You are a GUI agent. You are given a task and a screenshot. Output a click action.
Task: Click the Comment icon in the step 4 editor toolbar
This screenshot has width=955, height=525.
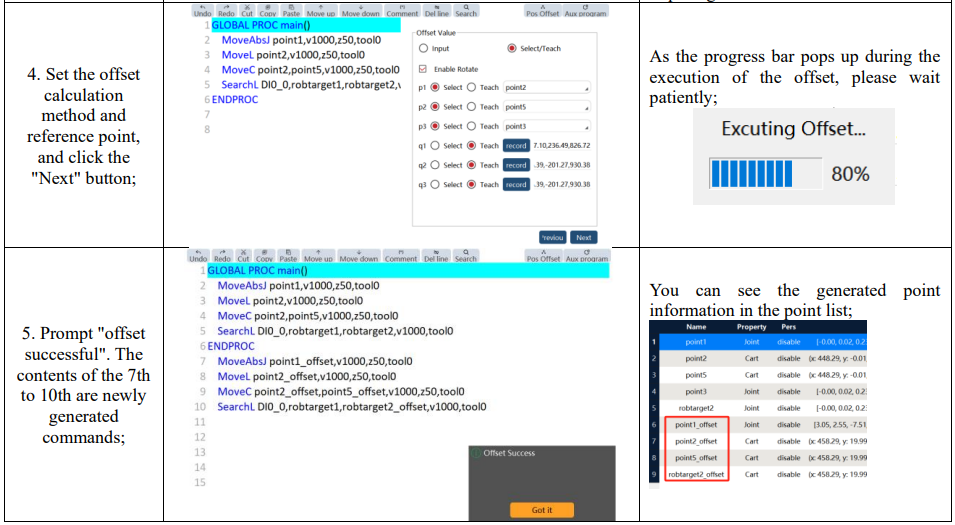(x=402, y=10)
